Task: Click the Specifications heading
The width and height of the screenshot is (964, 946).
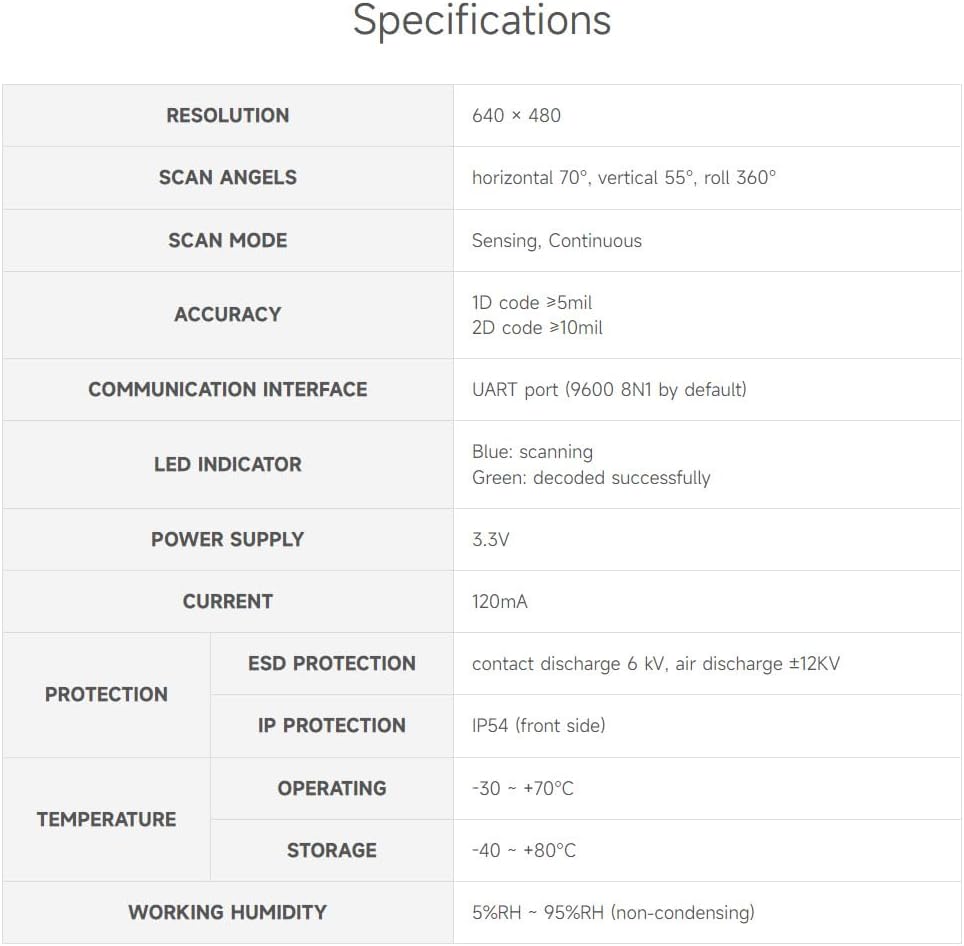Action: tap(482, 21)
